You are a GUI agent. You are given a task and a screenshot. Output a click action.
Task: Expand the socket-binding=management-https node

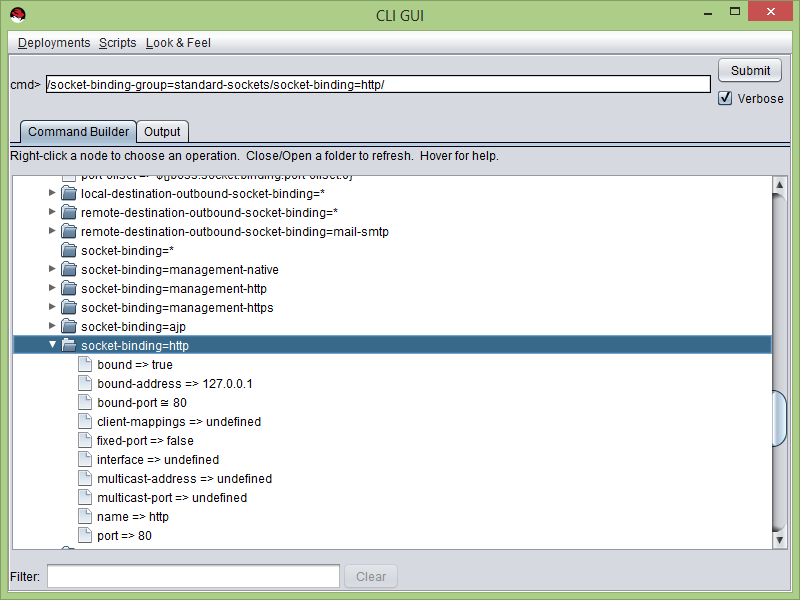click(x=52, y=307)
